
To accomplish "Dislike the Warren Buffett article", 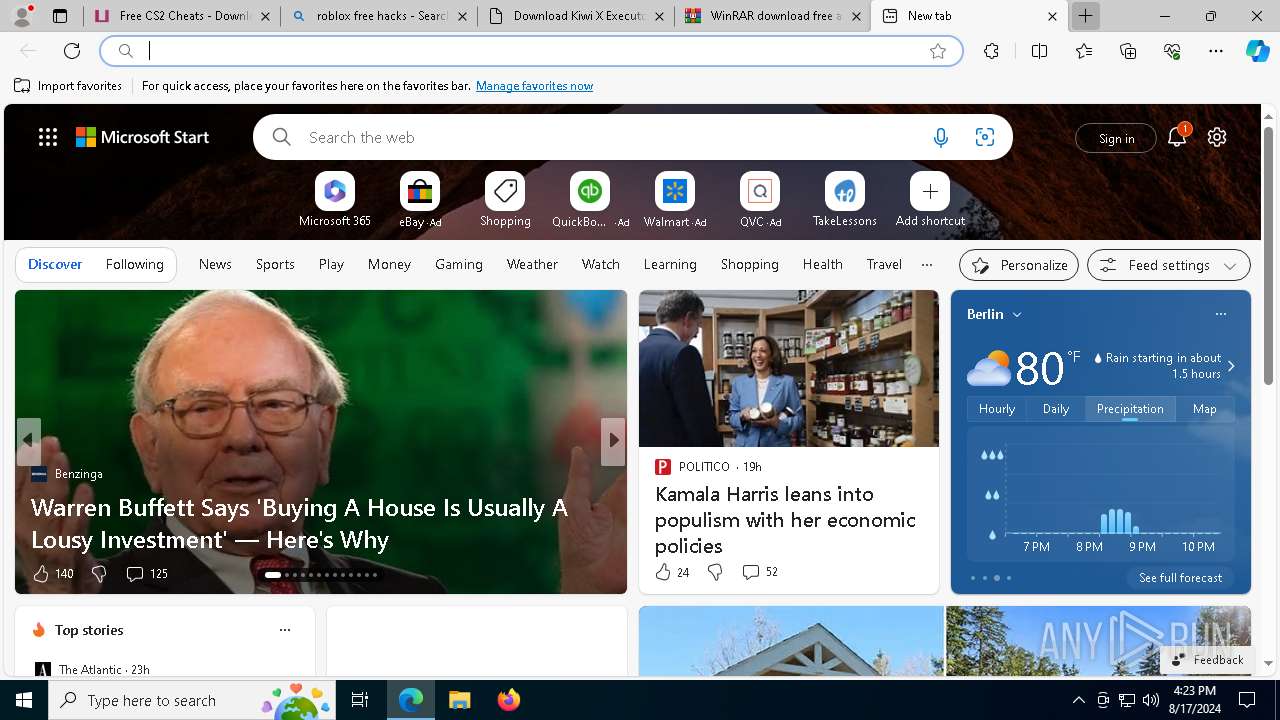I will click(x=99, y=574).
